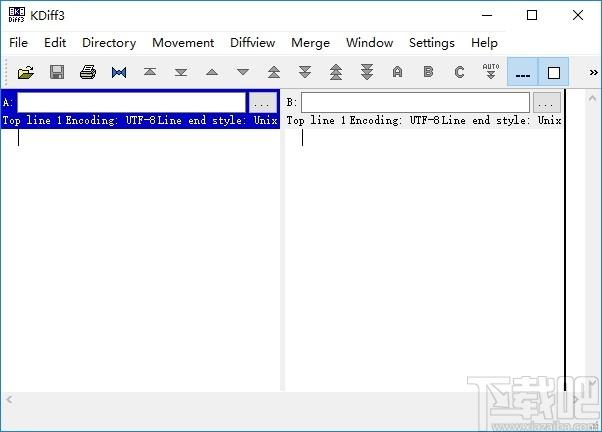This screenshot has width=602, height=432.
Task: Open the Merge menu
Action: tap(311, 43)
